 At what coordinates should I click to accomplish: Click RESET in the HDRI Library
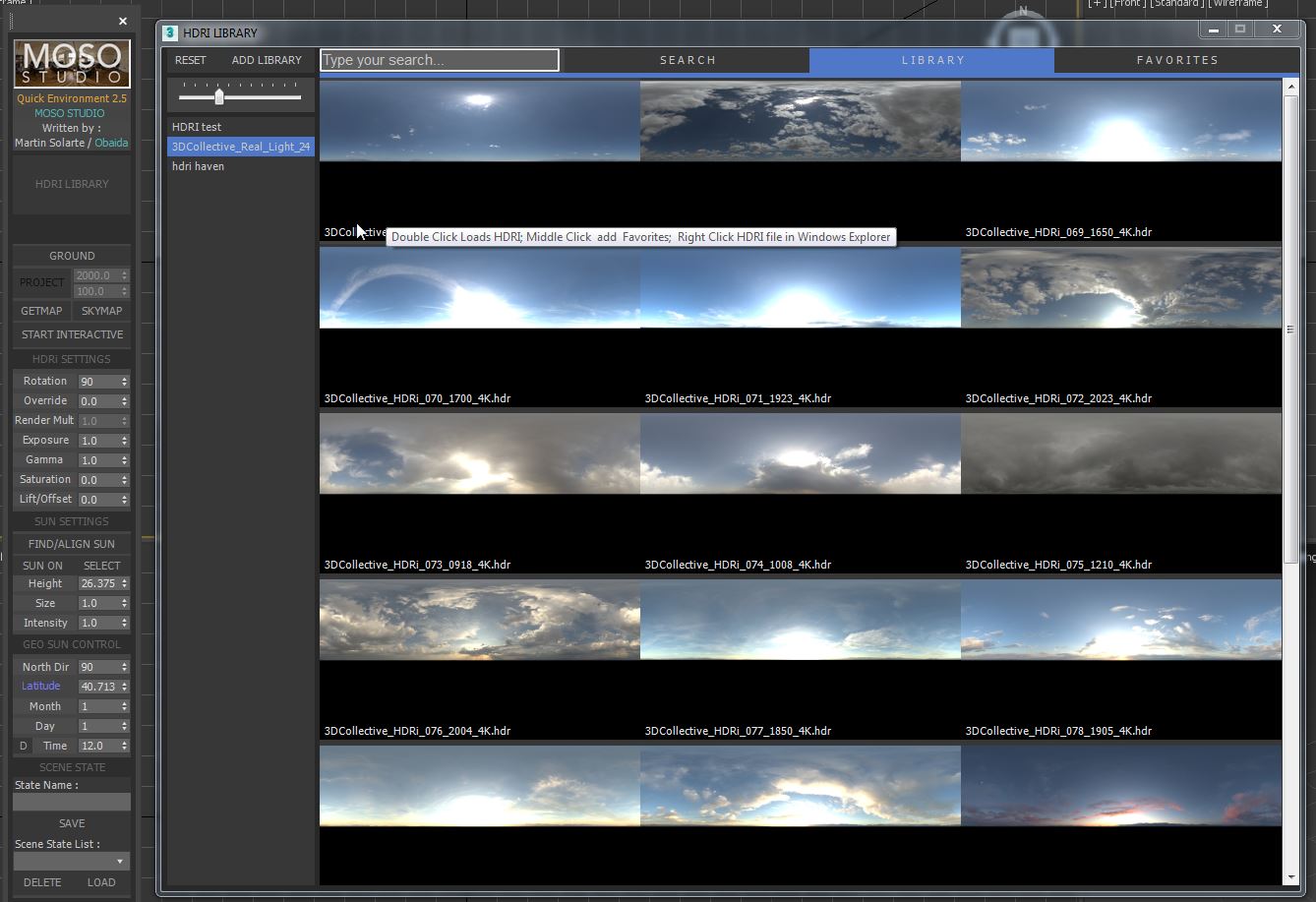coord(191,60)
